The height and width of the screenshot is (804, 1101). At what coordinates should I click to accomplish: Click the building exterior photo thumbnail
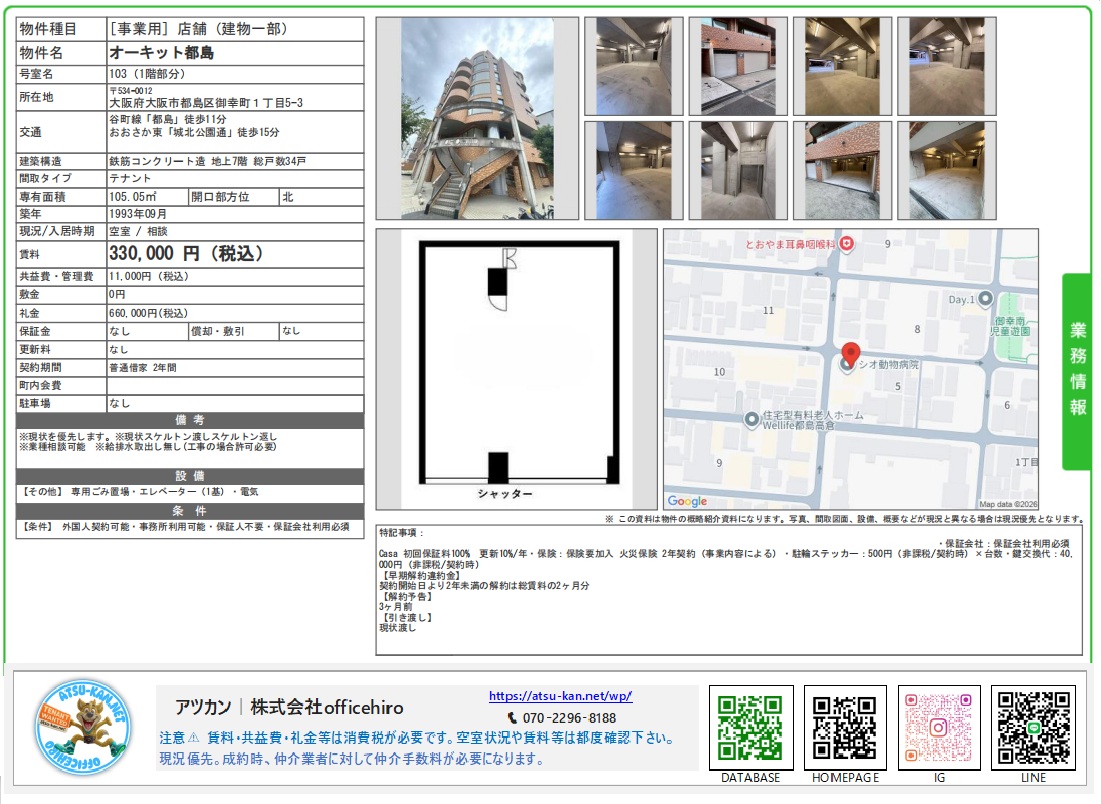pos(477,117)
